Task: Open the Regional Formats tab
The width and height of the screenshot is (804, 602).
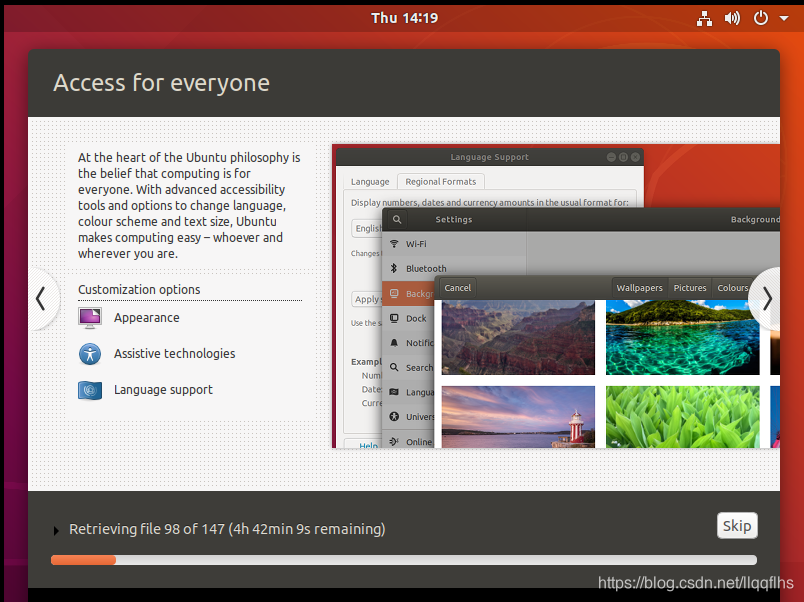Action: click(441, 182)
